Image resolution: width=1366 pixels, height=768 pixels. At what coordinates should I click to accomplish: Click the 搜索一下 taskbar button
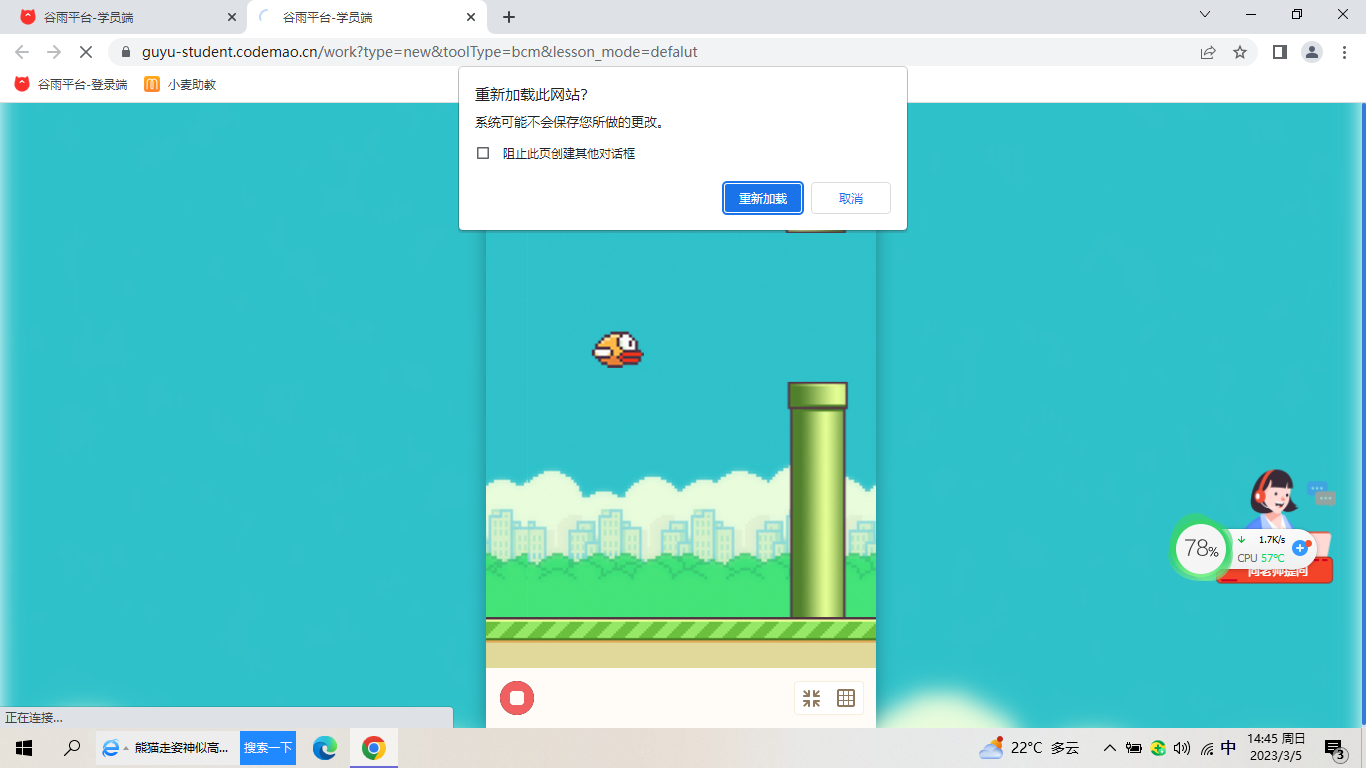268,748
